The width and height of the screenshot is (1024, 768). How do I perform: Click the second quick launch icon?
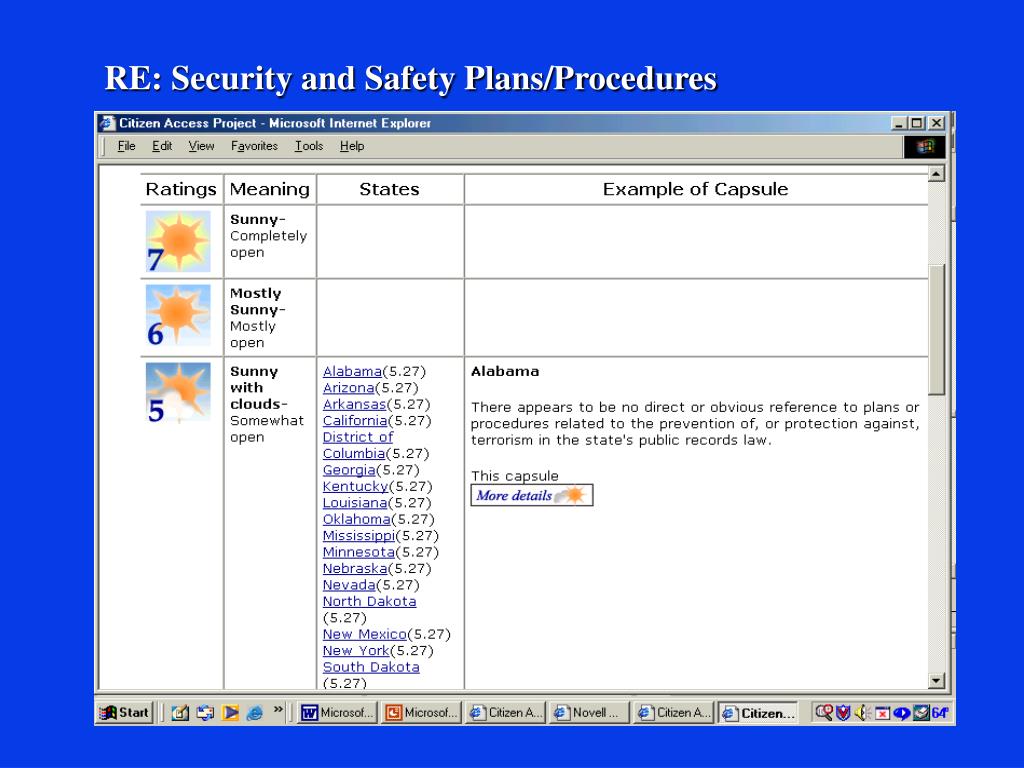click(205, 712)
